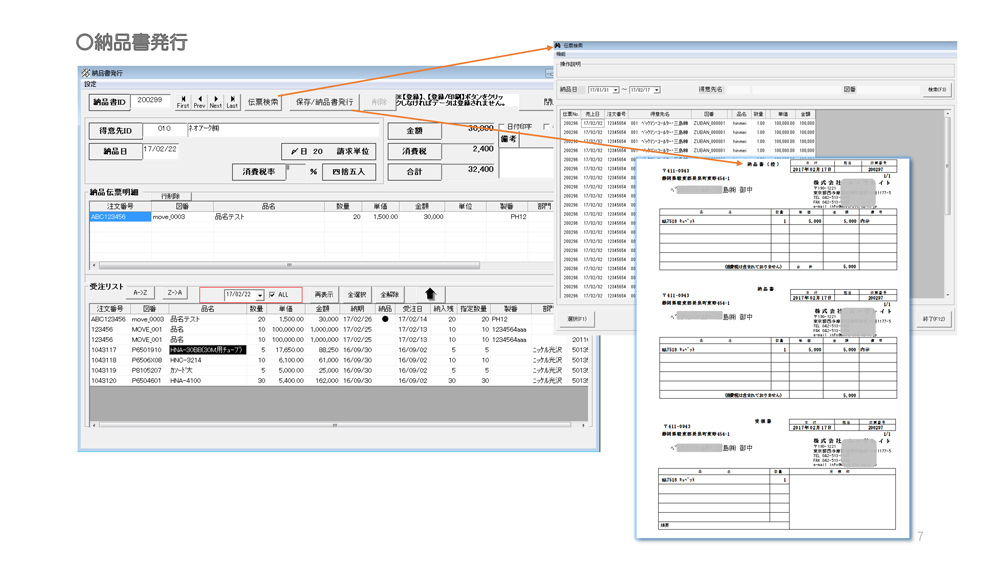Click the 納品書ID input field
Screen dimensions: 1000x563
[x=152, y=101]
